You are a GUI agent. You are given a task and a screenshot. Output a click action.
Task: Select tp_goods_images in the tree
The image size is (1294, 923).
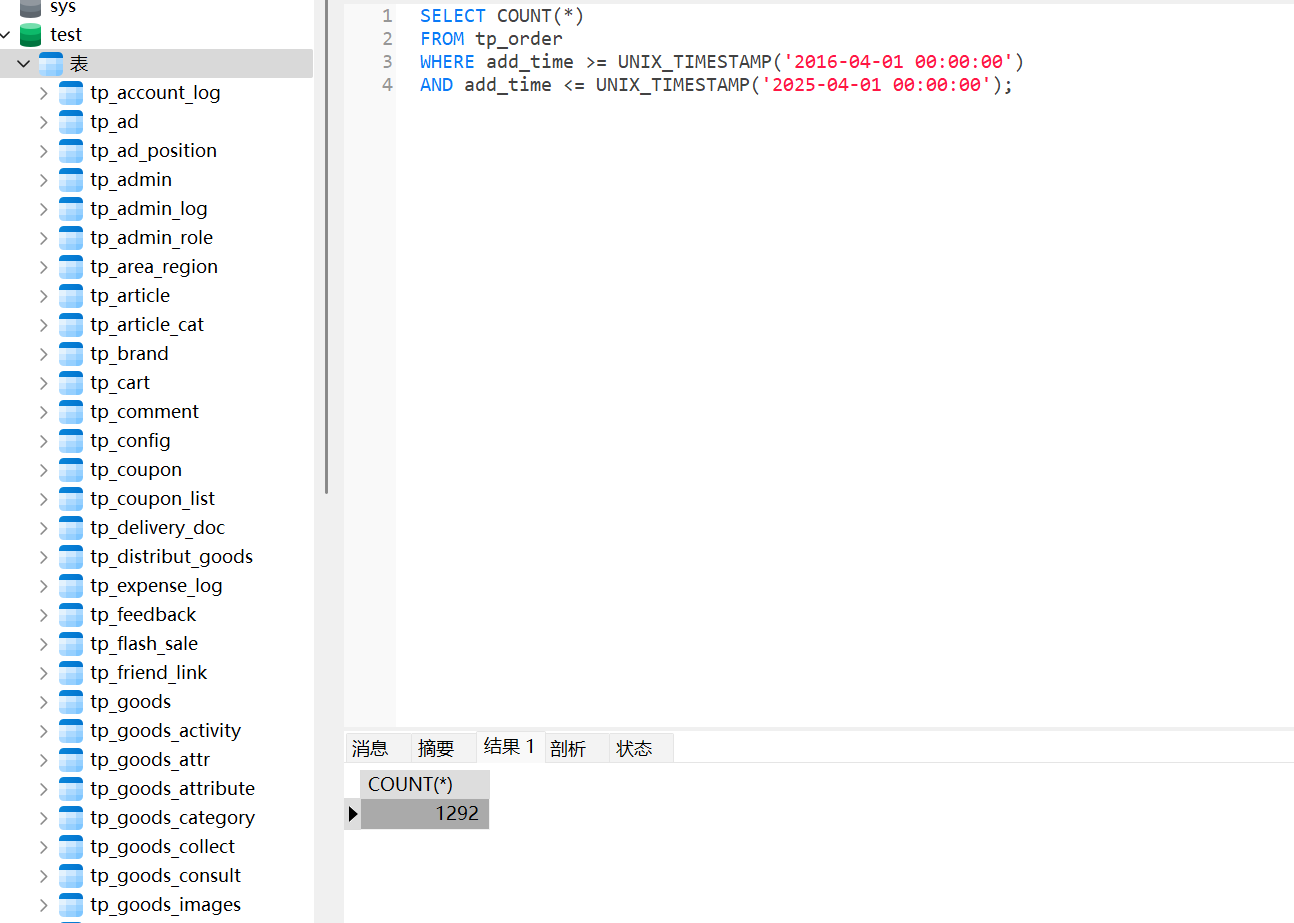coord(165,905)
